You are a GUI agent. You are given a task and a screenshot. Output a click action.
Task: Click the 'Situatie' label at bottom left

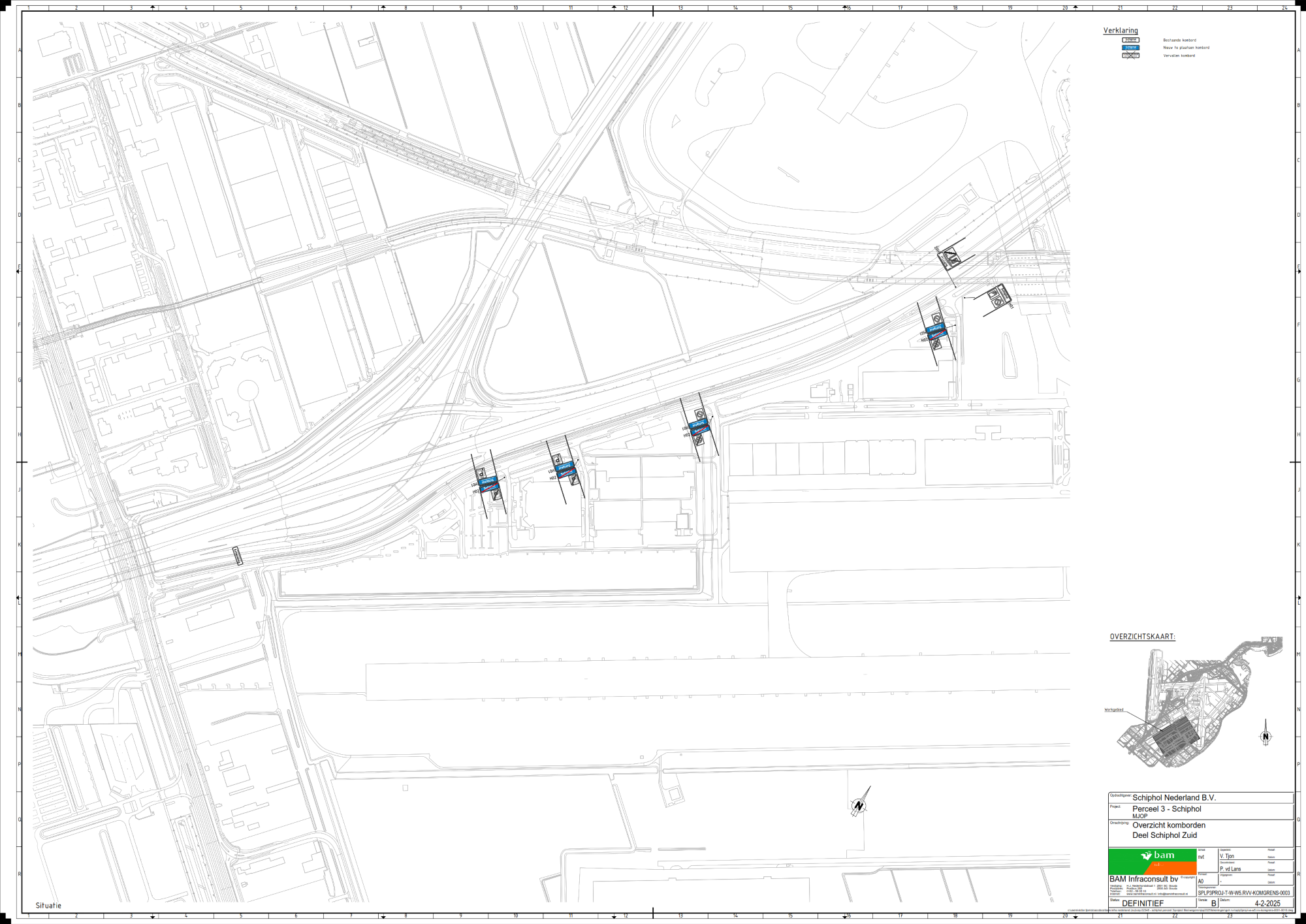tap(48, 906)
